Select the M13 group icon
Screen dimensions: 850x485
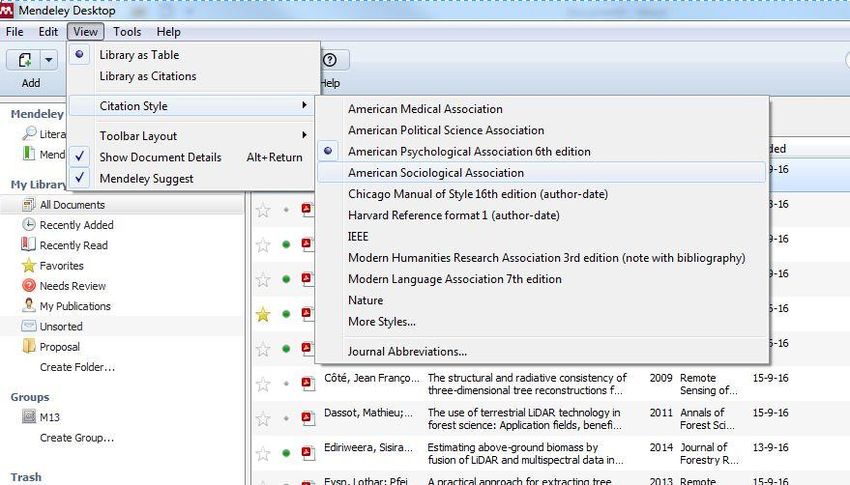coord(29,417)
